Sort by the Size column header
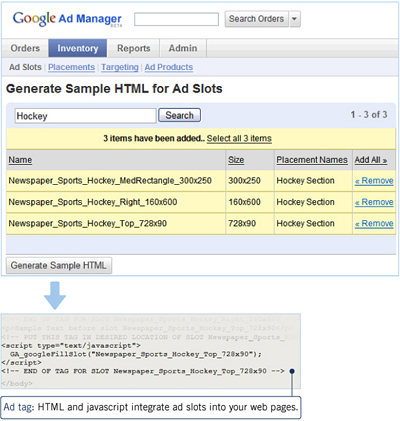 coord(236,160)
